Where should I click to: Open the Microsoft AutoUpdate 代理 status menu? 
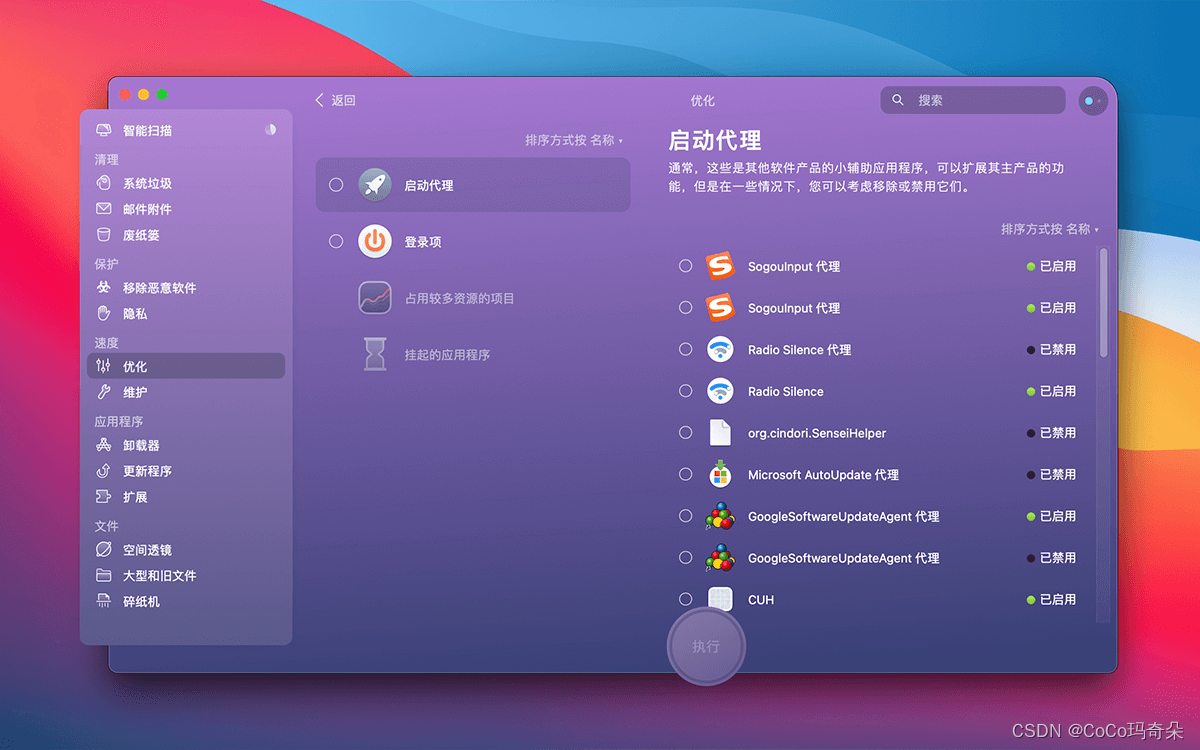click(x=1051, y=475)
